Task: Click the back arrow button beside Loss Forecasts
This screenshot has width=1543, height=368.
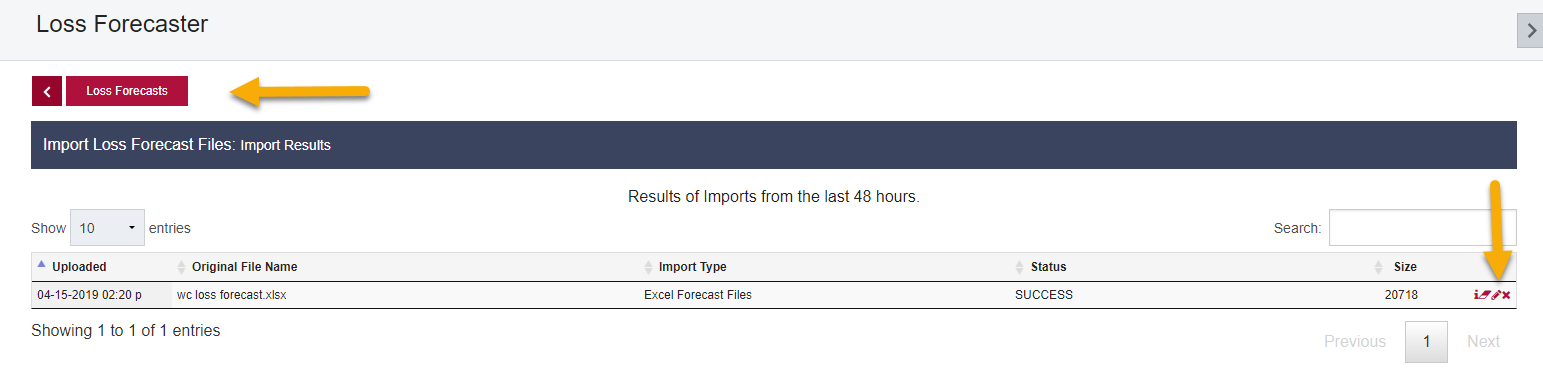Action: coord(47,91)
